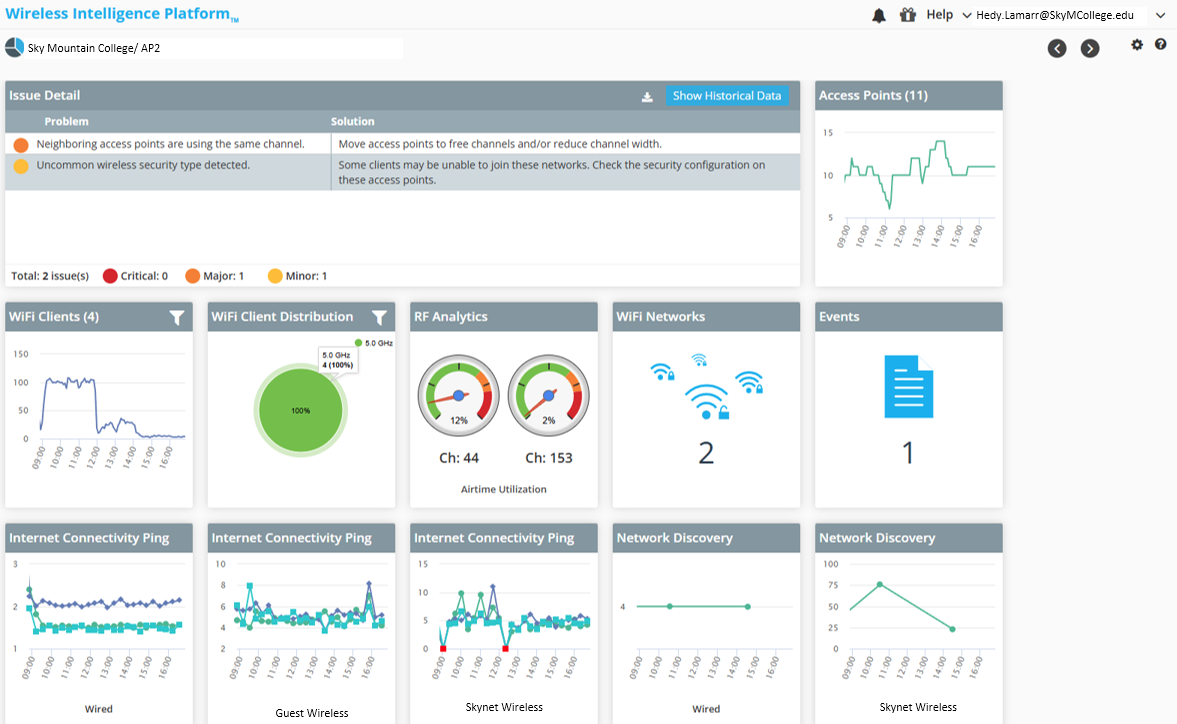Expand the user account dropdown arrow
The width and height of the screenshot is (1177, 724).
tap(1160, 15)
